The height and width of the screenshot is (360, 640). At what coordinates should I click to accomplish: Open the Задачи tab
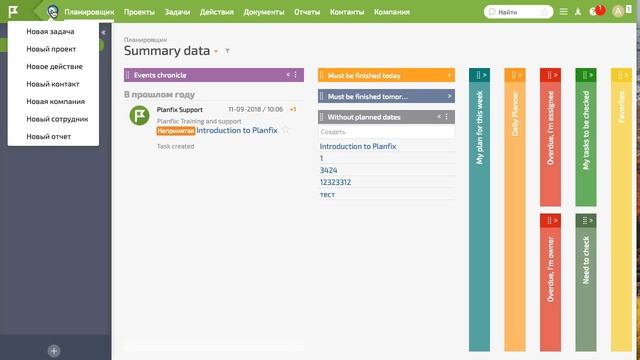click(x=177, y=12)
